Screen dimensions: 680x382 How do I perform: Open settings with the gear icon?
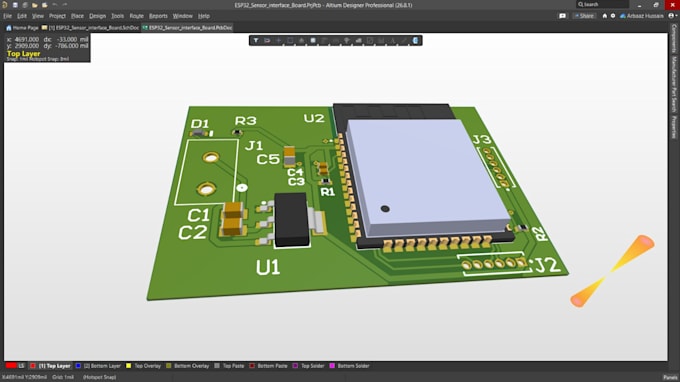click(613, 16)
